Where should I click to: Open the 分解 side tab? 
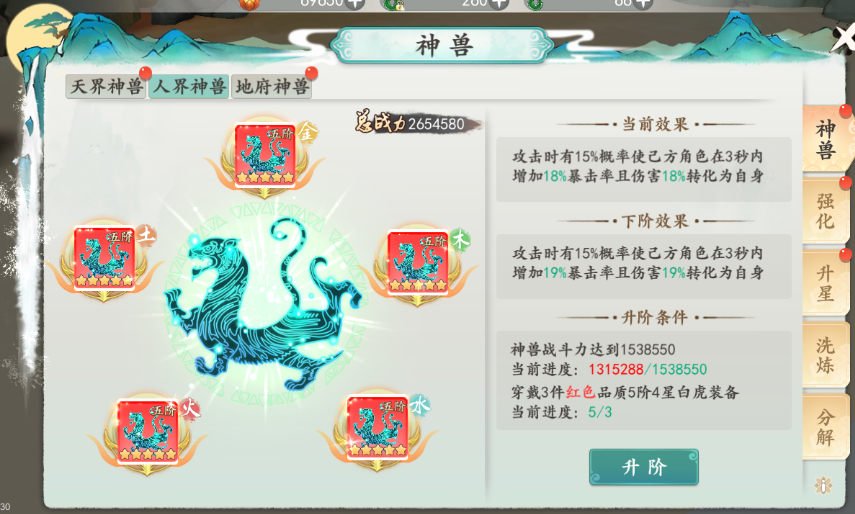pyautogui.click(x=826, y=427)
